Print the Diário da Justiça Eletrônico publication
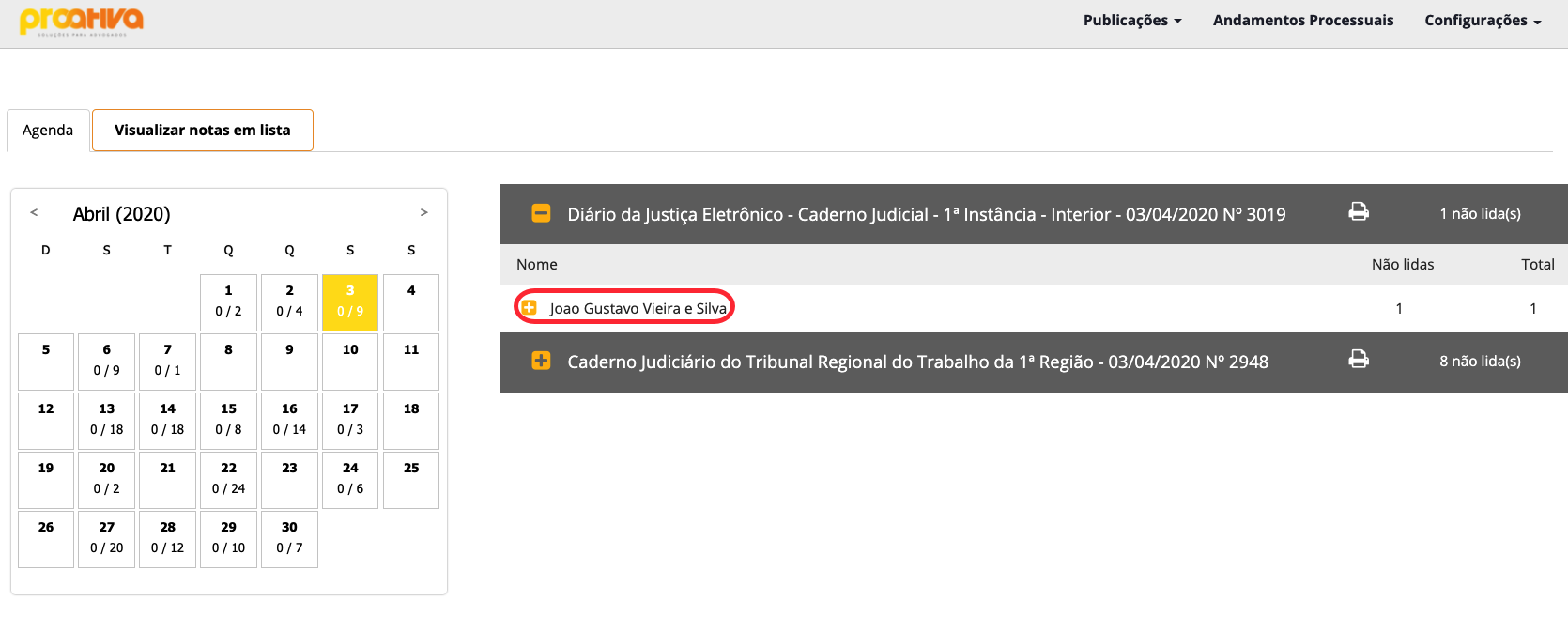This screenshot has height=632, width=1568. coord(1359,212)
